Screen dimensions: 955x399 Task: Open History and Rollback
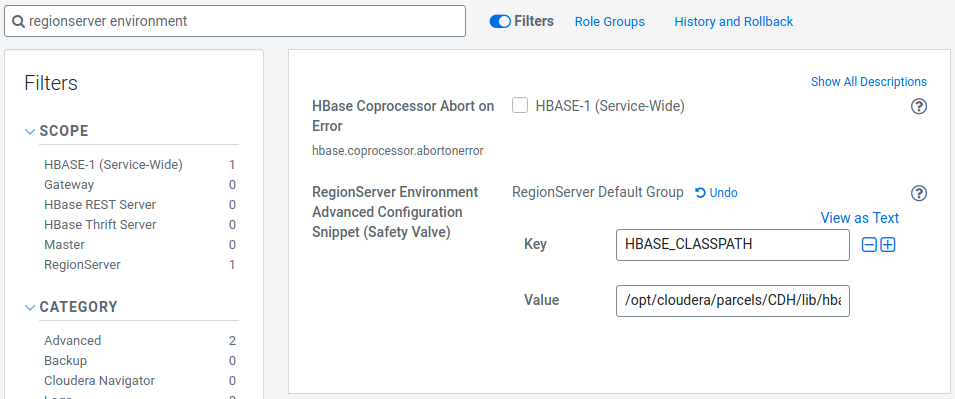pyautogui.click(x=733, y=22)
